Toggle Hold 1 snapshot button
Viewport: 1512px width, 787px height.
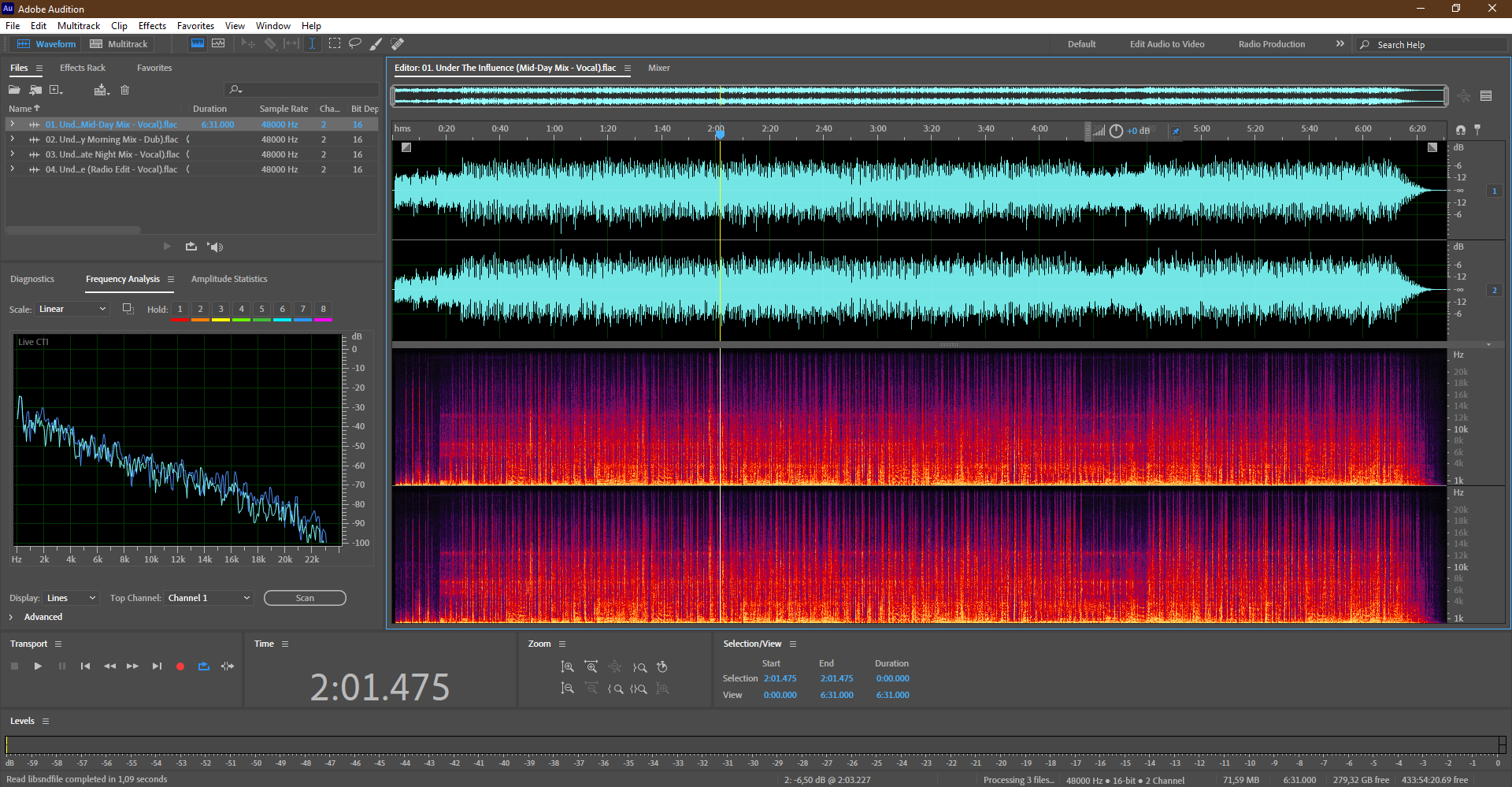[x=180, y=309]
